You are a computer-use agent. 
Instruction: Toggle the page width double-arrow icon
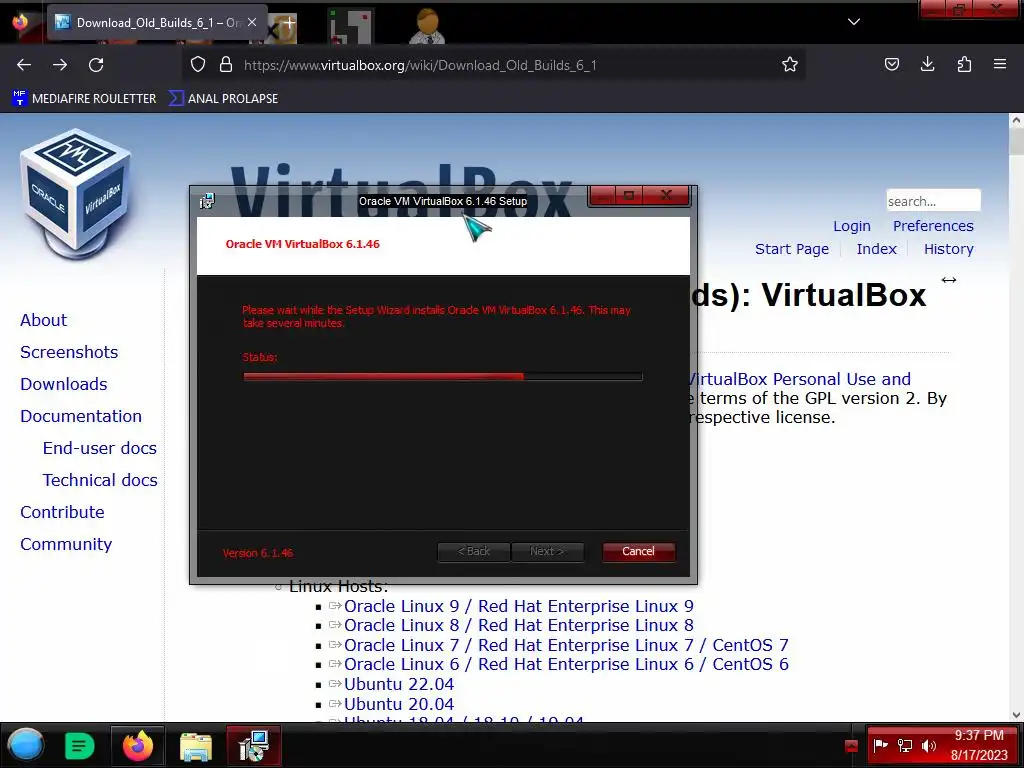pos(949,280)
